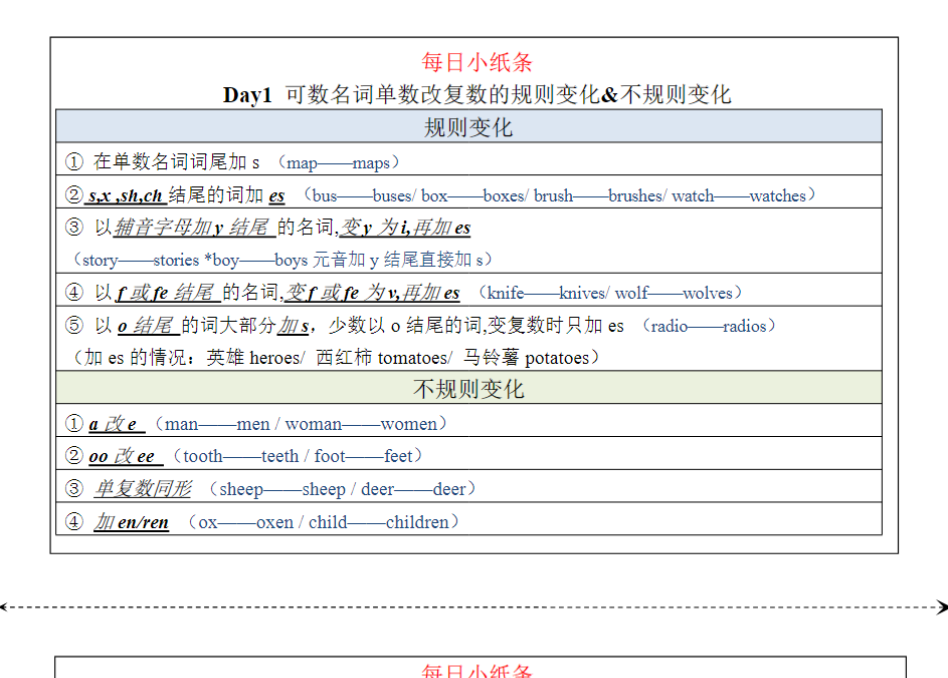Image resolution: width=948 pixels, height=678 pixels.
Task: Click the red 每日小纸条 title at top
Action: (x=477, y=62)
